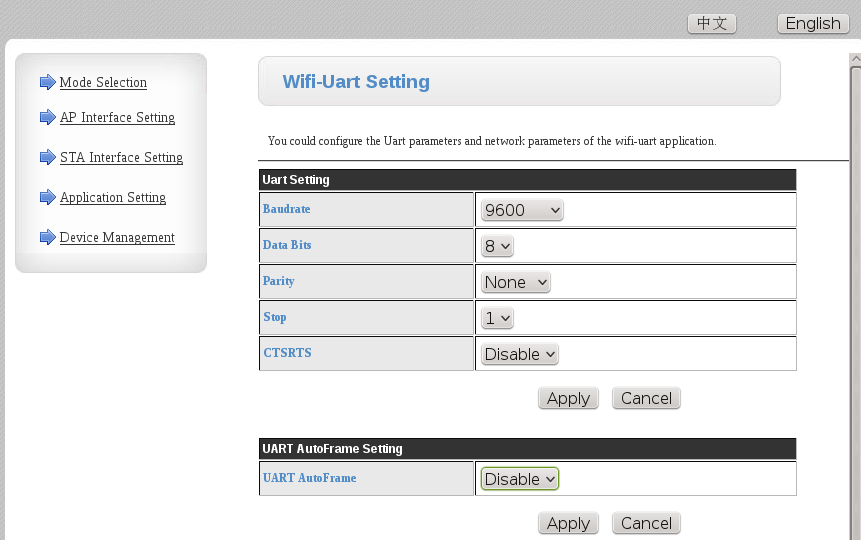Viewport: 861px width, 540px height.
Task: Go to AP Interface Setting
Action: (x=117, y=118)
